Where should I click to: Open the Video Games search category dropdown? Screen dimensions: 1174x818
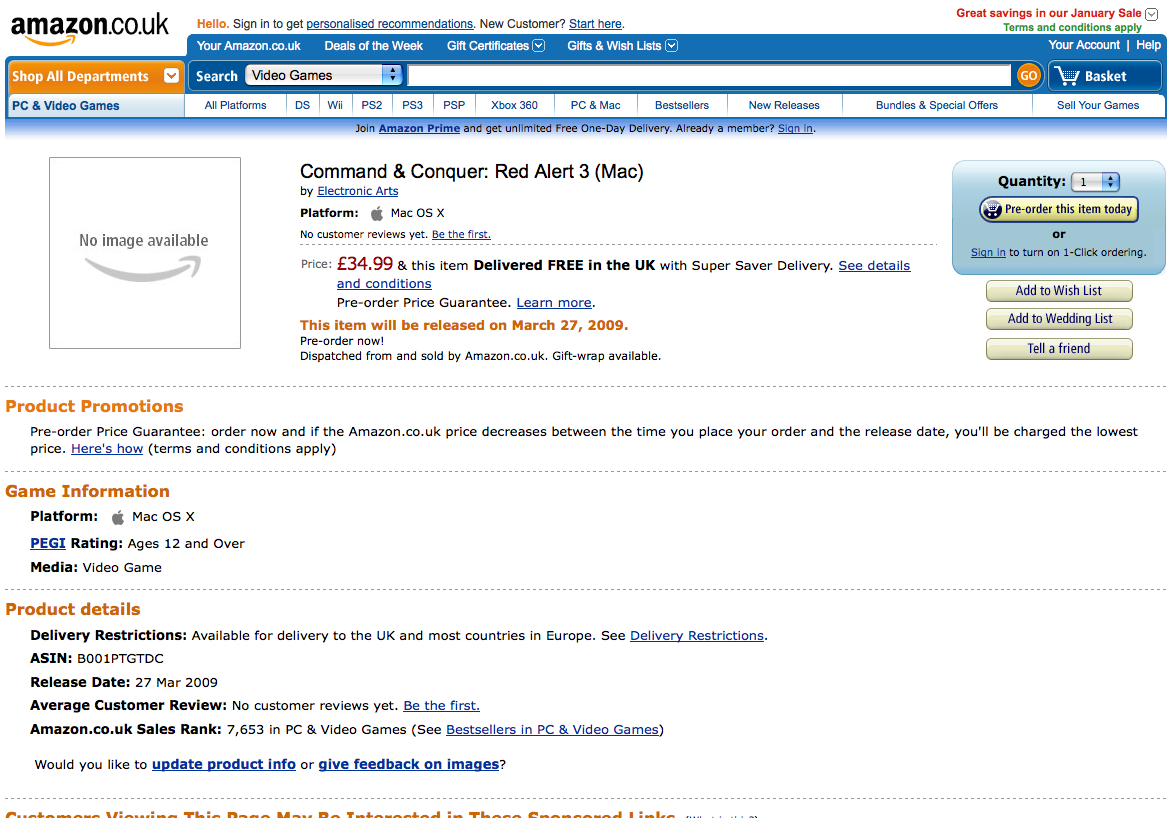tap(323, 75)
